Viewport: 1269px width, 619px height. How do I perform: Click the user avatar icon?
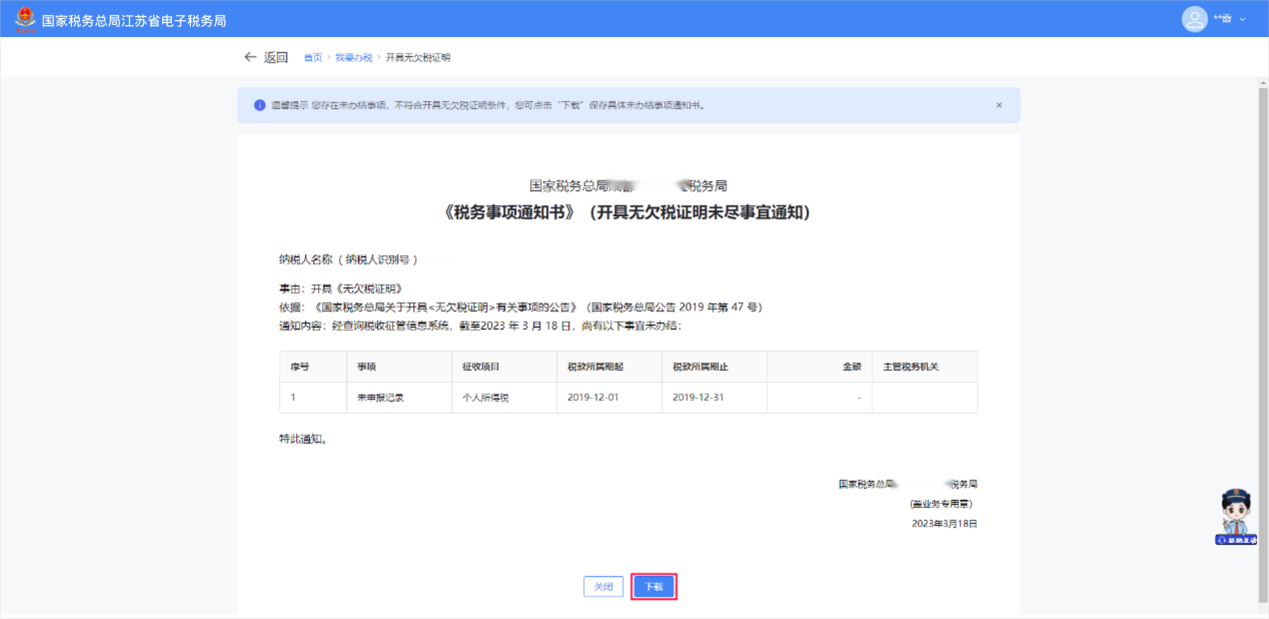coord(1194,19)
